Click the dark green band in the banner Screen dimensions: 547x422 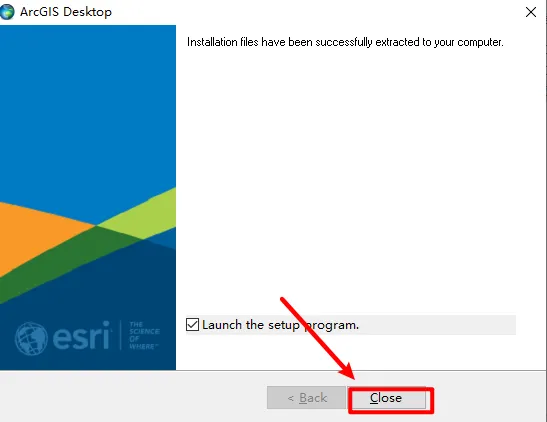click(x=70, y=258)
